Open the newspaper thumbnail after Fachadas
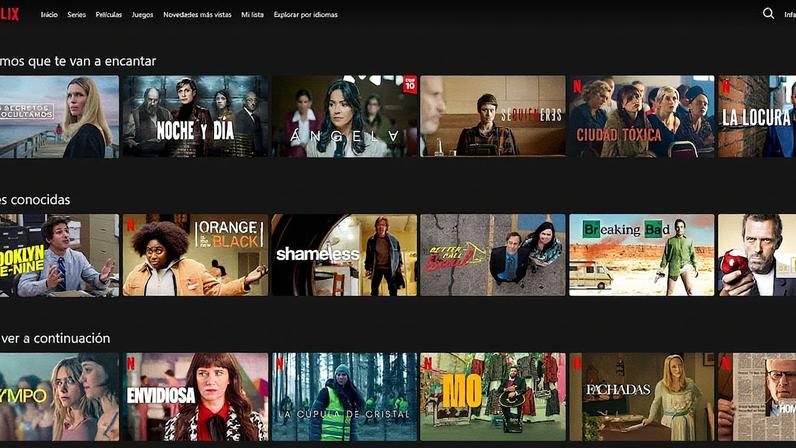 tap(757, 397)
